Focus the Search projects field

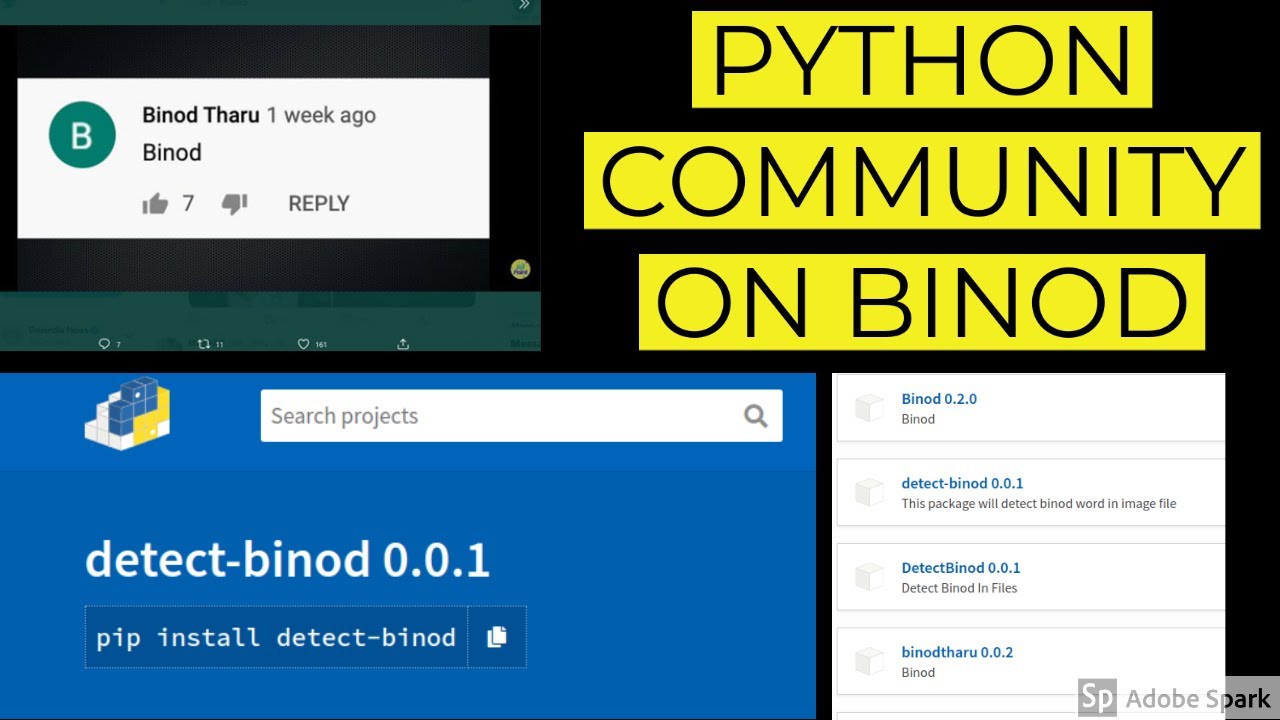tap(521, 416)
